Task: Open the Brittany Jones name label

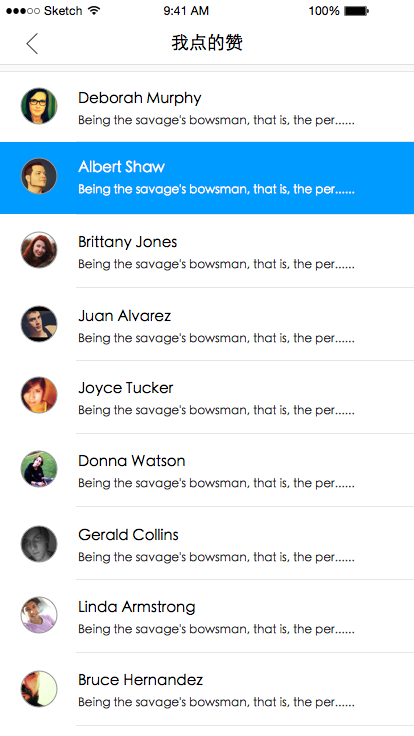Action: [128, 242]
